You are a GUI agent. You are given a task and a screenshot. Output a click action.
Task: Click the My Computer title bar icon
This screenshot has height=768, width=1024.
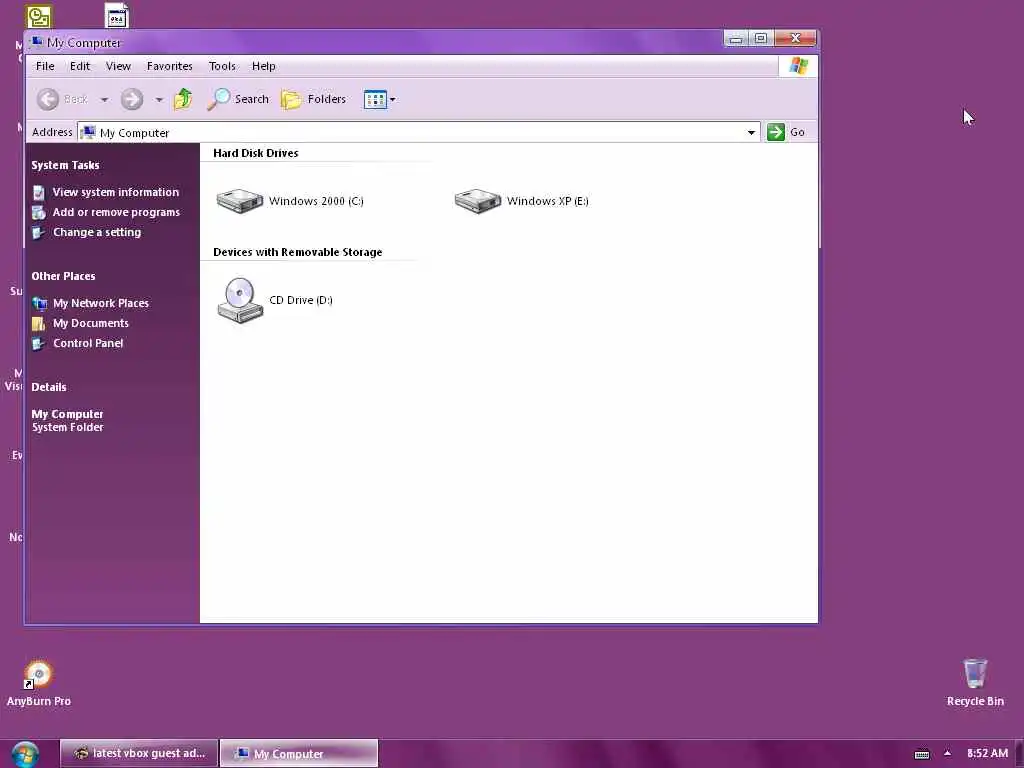click(x=37, y=42)
